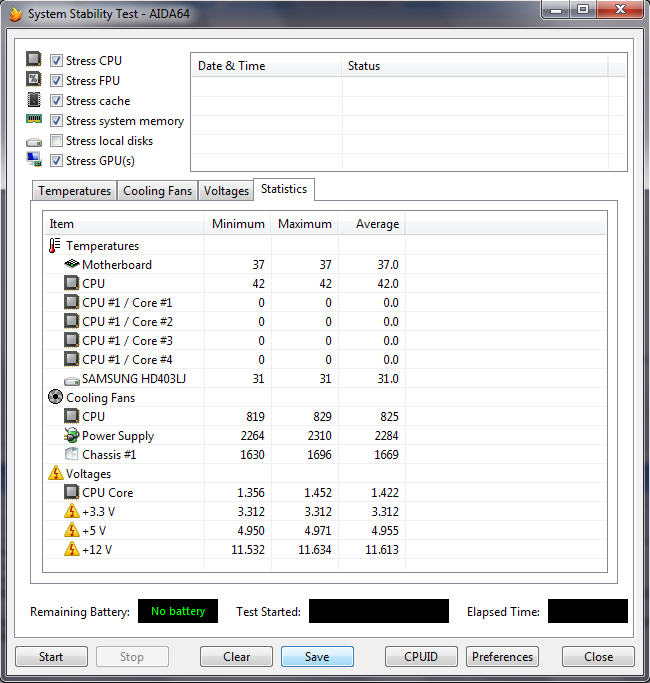Select the Voltages tab
This screenshot has width=650, height=683.
click(x=226, y=191)
